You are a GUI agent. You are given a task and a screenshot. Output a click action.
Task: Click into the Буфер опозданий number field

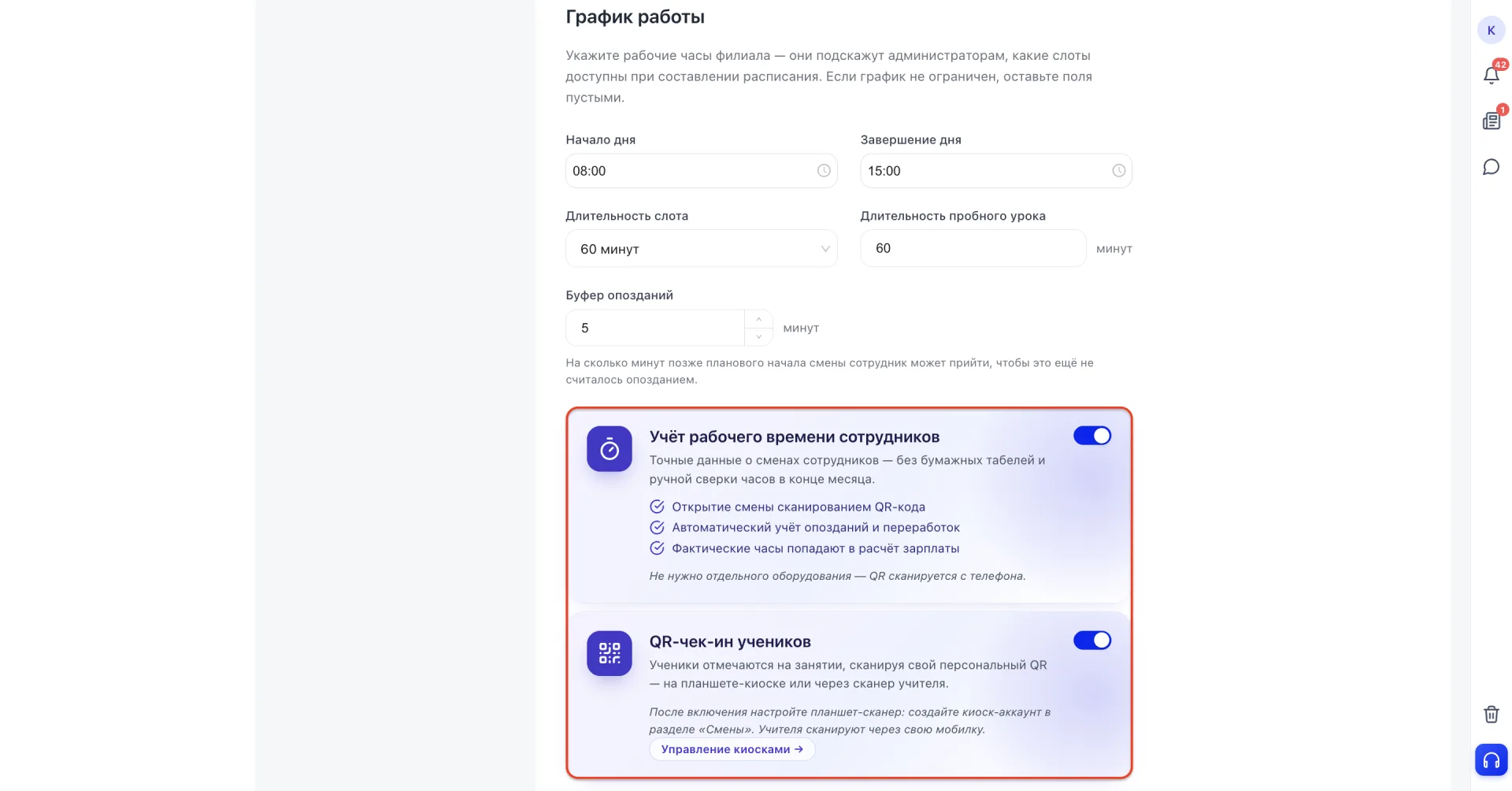[655, 328]
